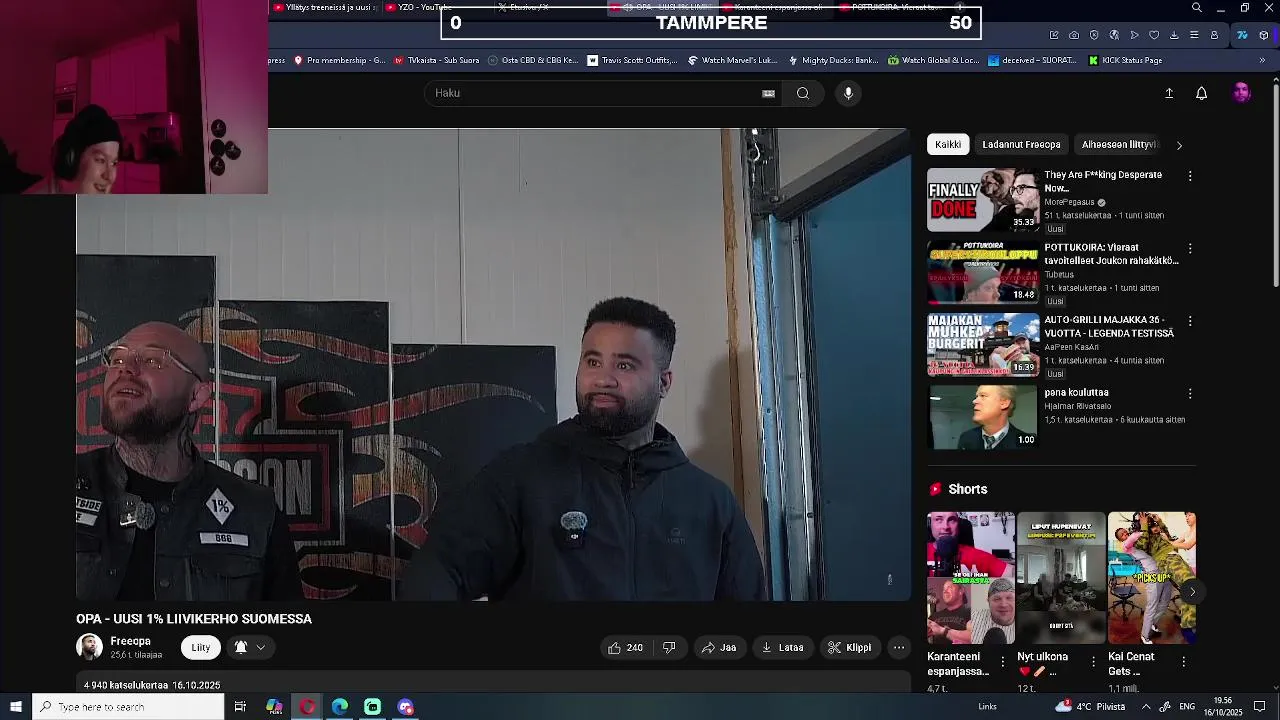Open Opera GX from taskbar
1280x720 pixels.
coord(307,707)
